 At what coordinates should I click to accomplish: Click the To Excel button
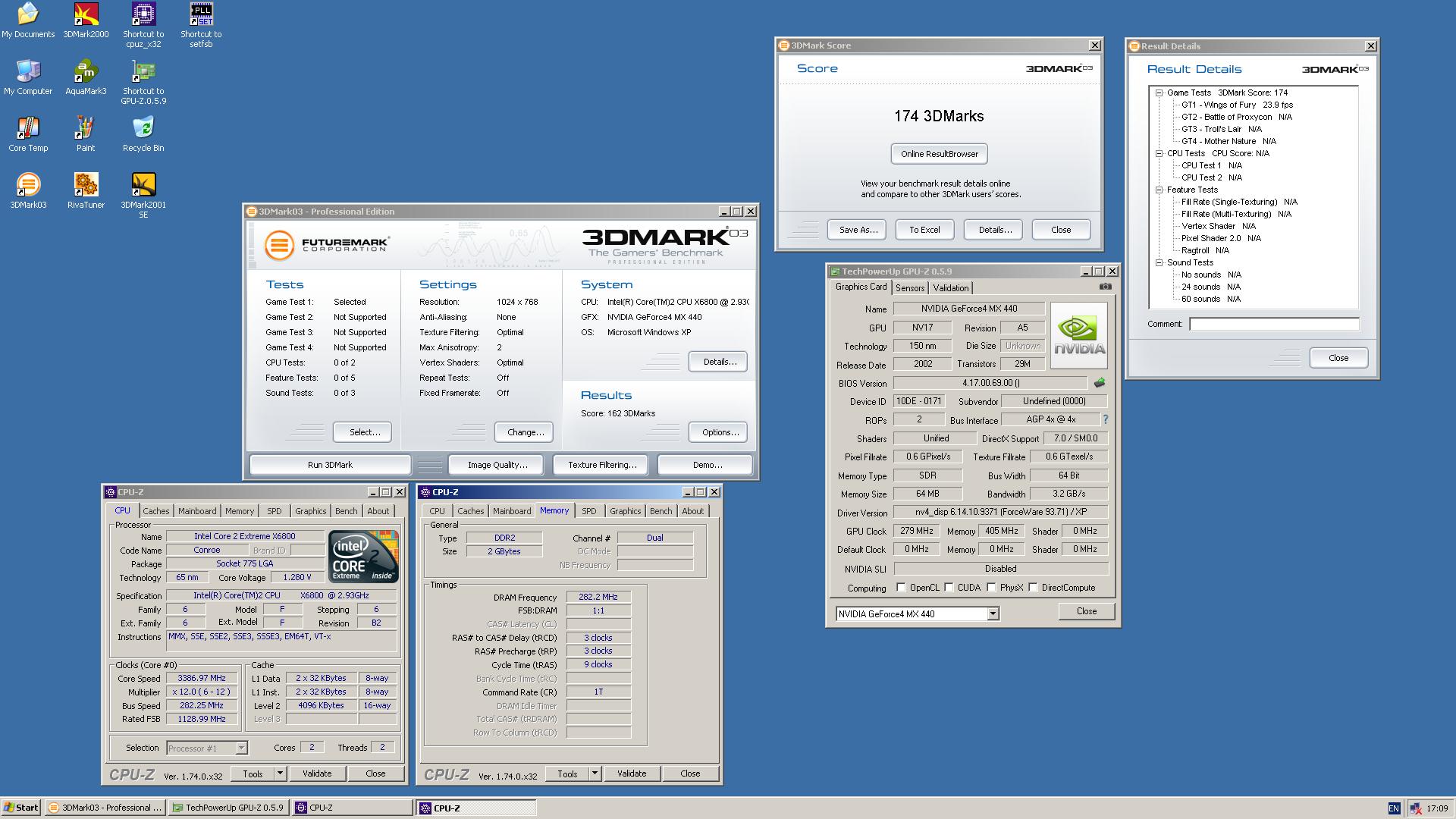(924, 230)
